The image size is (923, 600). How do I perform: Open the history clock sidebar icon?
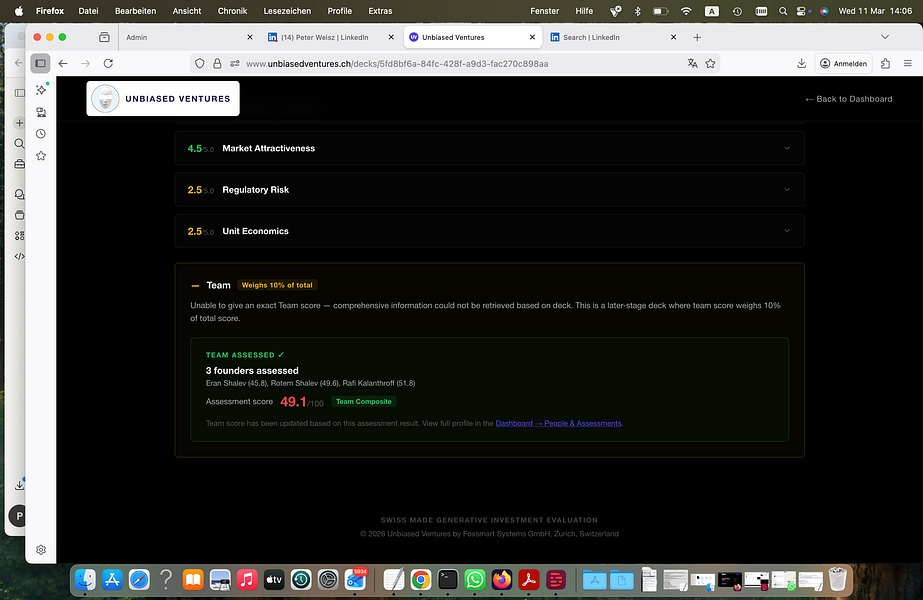click(41, 134)
